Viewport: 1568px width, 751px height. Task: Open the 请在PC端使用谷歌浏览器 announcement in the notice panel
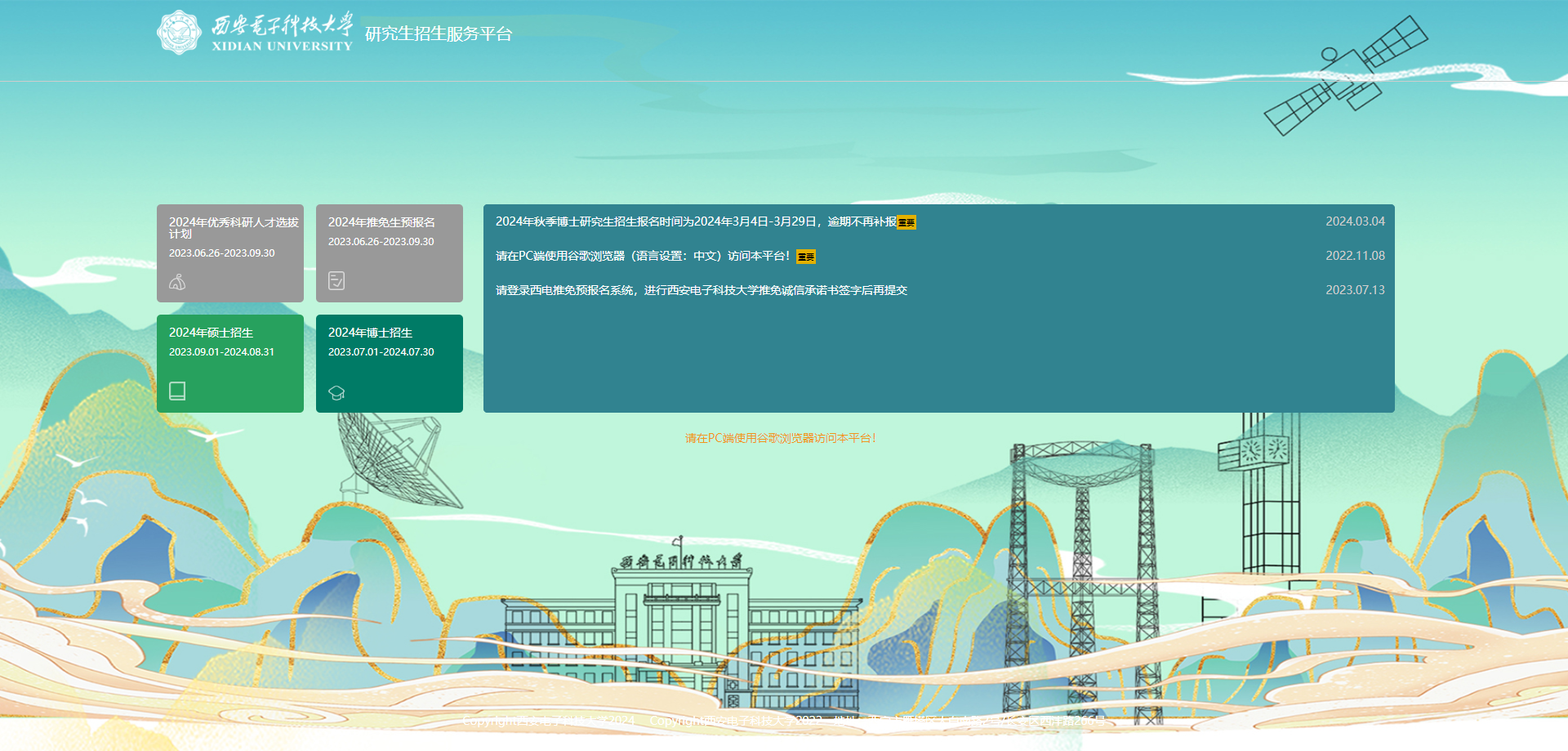(642, 256)
